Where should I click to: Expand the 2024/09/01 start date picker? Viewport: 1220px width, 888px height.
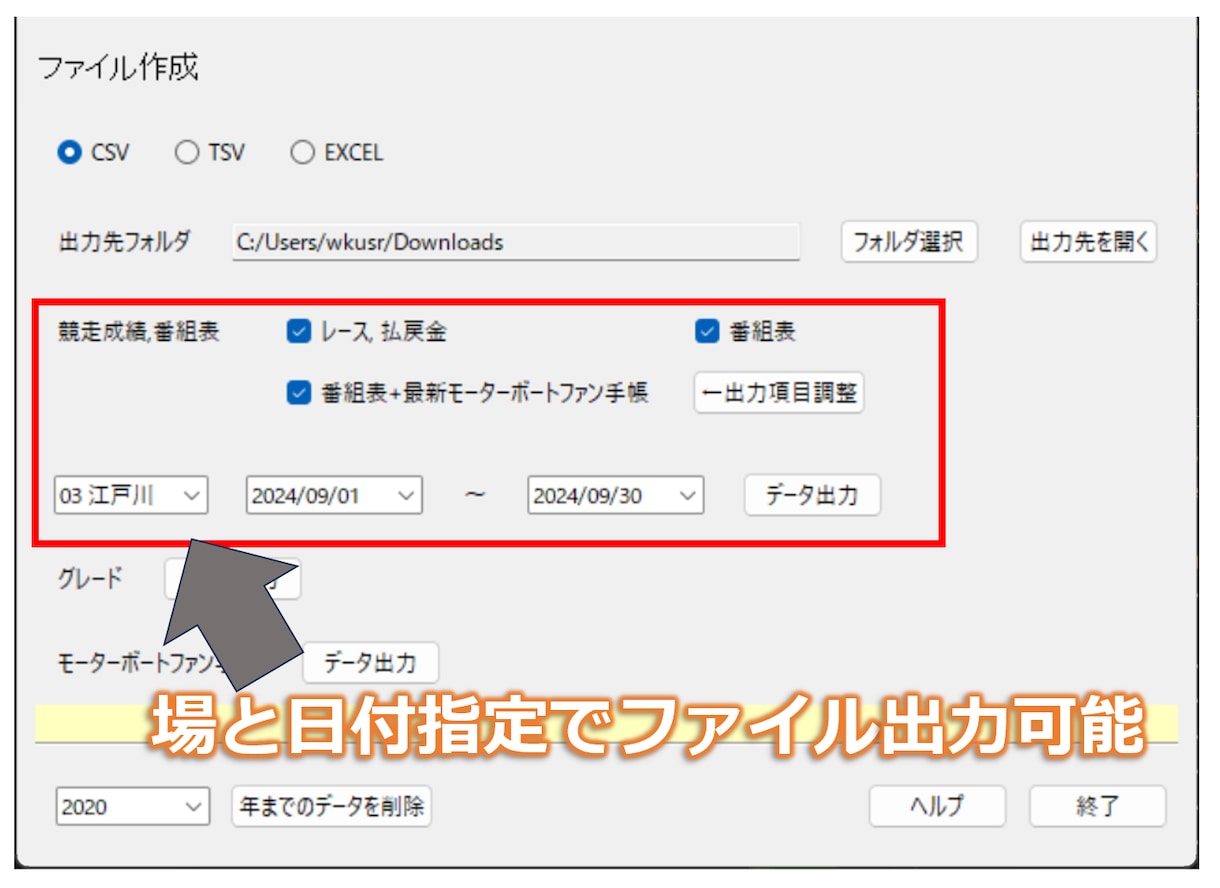coord(334,495)
